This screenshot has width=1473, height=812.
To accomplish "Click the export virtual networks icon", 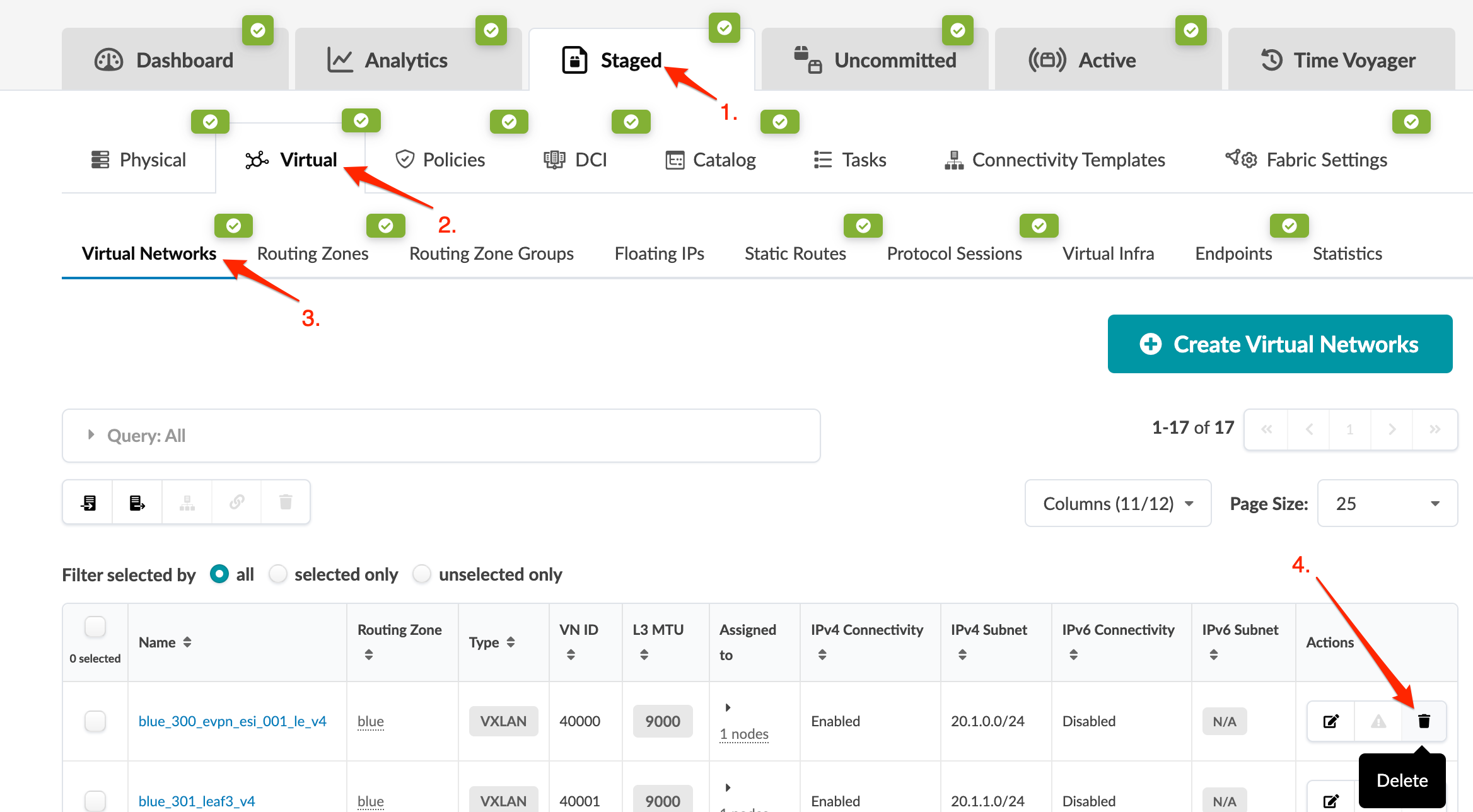I will click(137, 502).
